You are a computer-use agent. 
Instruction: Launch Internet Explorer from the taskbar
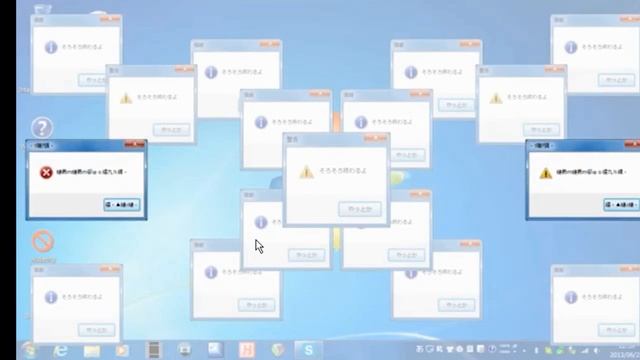click(60, 350)
